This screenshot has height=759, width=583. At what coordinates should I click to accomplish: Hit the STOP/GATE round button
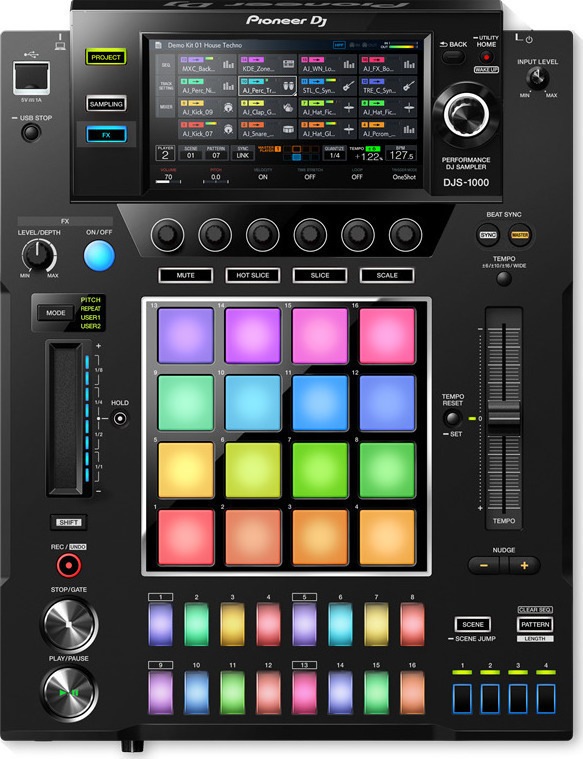(x=69, y=624)
